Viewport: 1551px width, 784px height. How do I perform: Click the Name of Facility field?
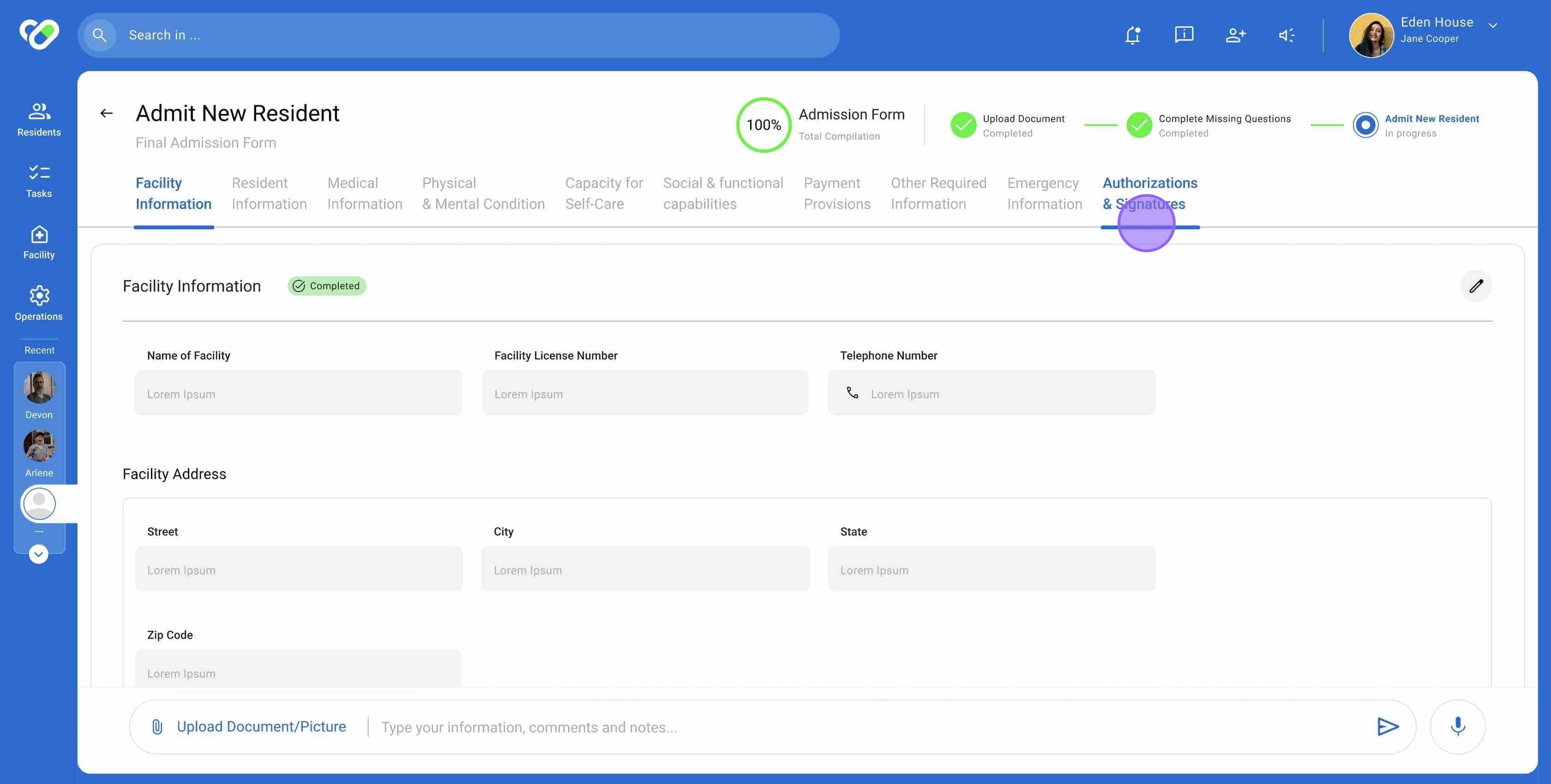[x=299, y=393]
